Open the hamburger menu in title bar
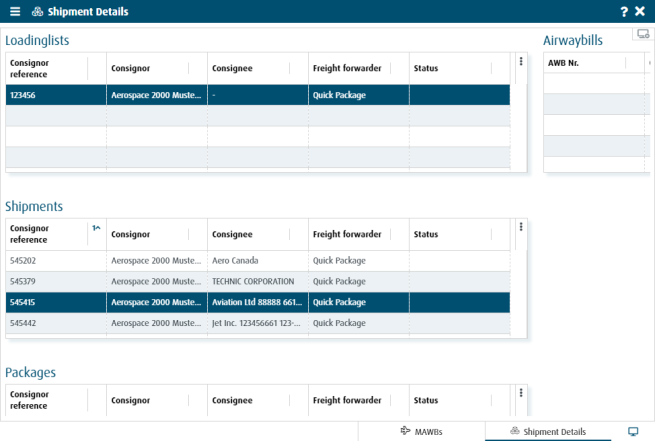Viewport: 656px width, 441px height. pyautogui.click(x=15, y=11)
